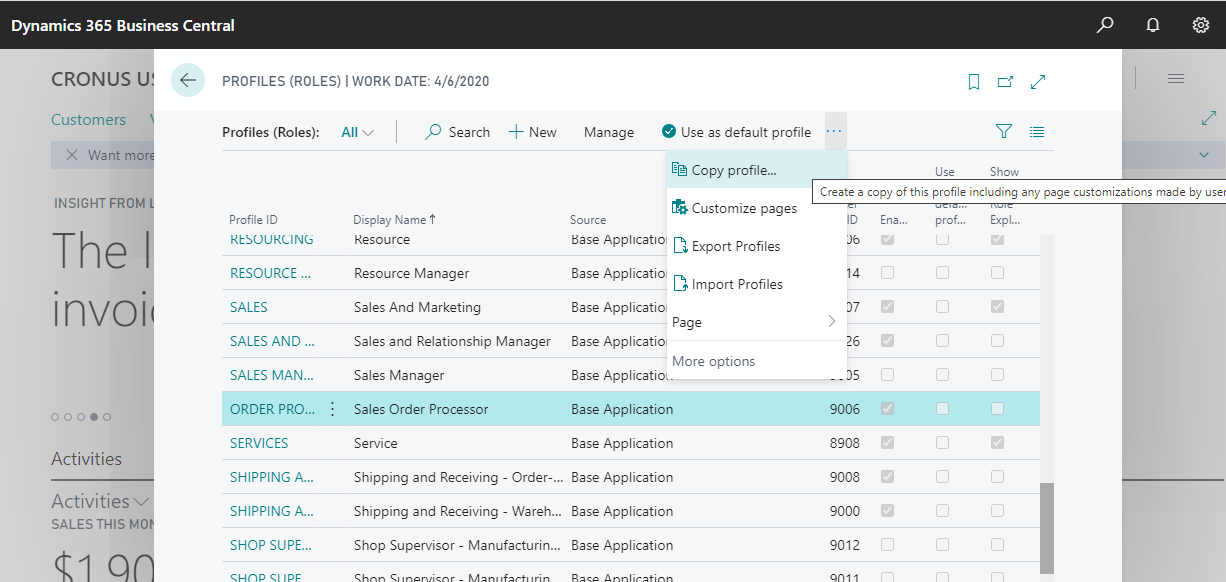Open the Manage action group
1226x582 pixels.
609,132
